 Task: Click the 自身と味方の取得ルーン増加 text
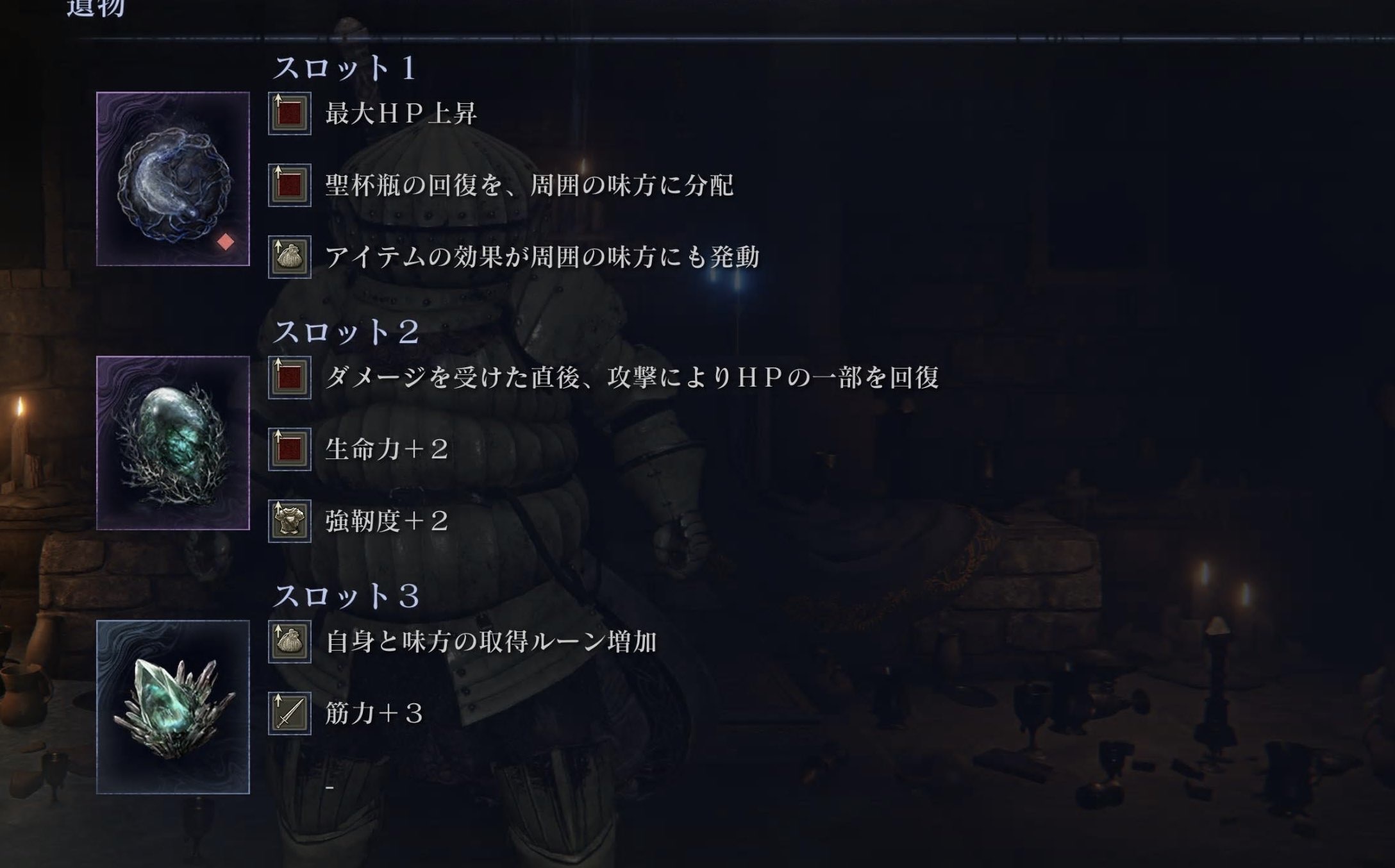click(x=491, y=642)
